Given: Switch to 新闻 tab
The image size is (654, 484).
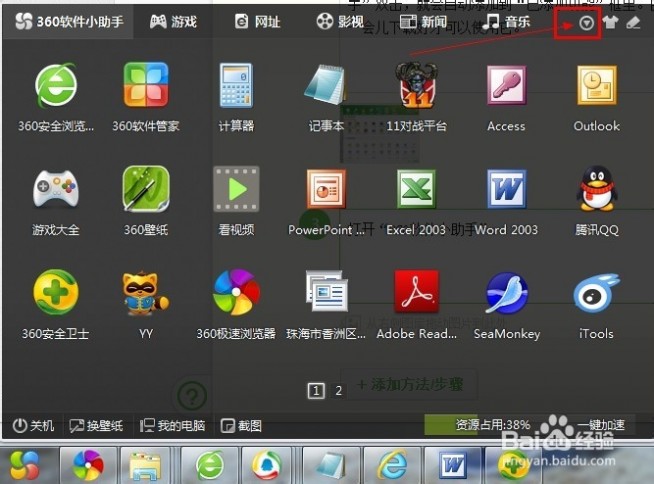Looking at the screenshot, I should (x=423, y=21).
